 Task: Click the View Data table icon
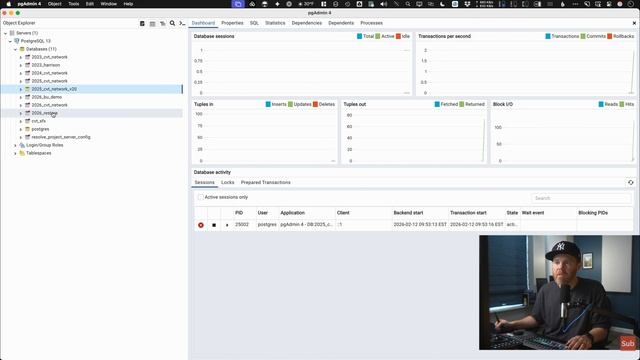[x=152, y=23]
